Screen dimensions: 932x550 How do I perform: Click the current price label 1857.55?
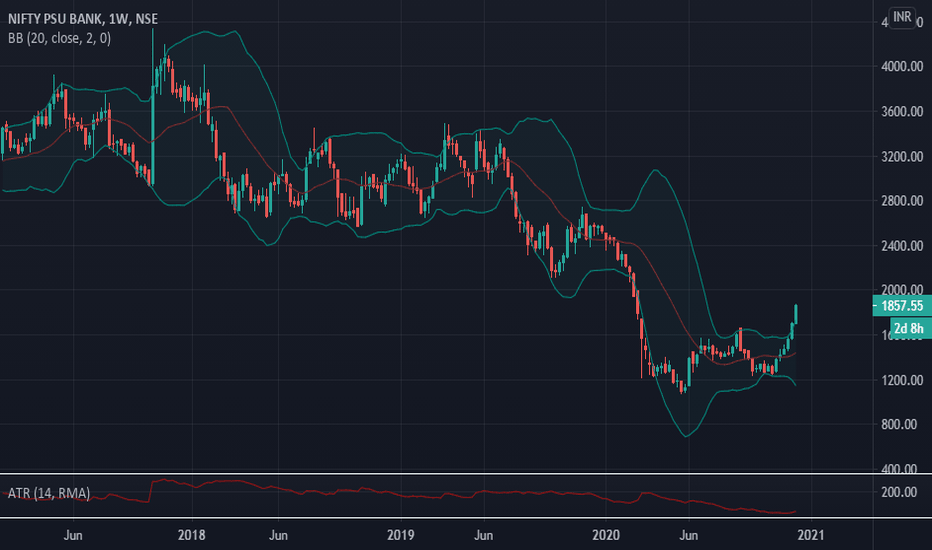902,306
